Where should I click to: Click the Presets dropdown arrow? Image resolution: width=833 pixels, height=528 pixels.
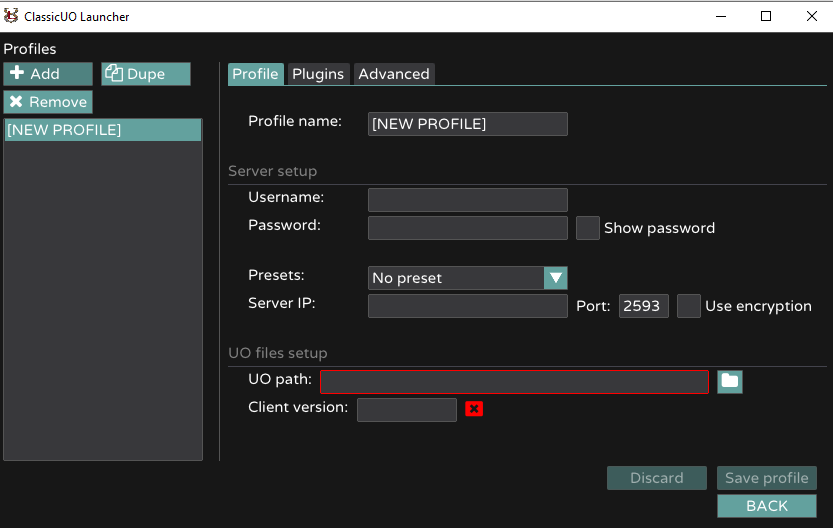pyautogui.click(x=556, y=278)
